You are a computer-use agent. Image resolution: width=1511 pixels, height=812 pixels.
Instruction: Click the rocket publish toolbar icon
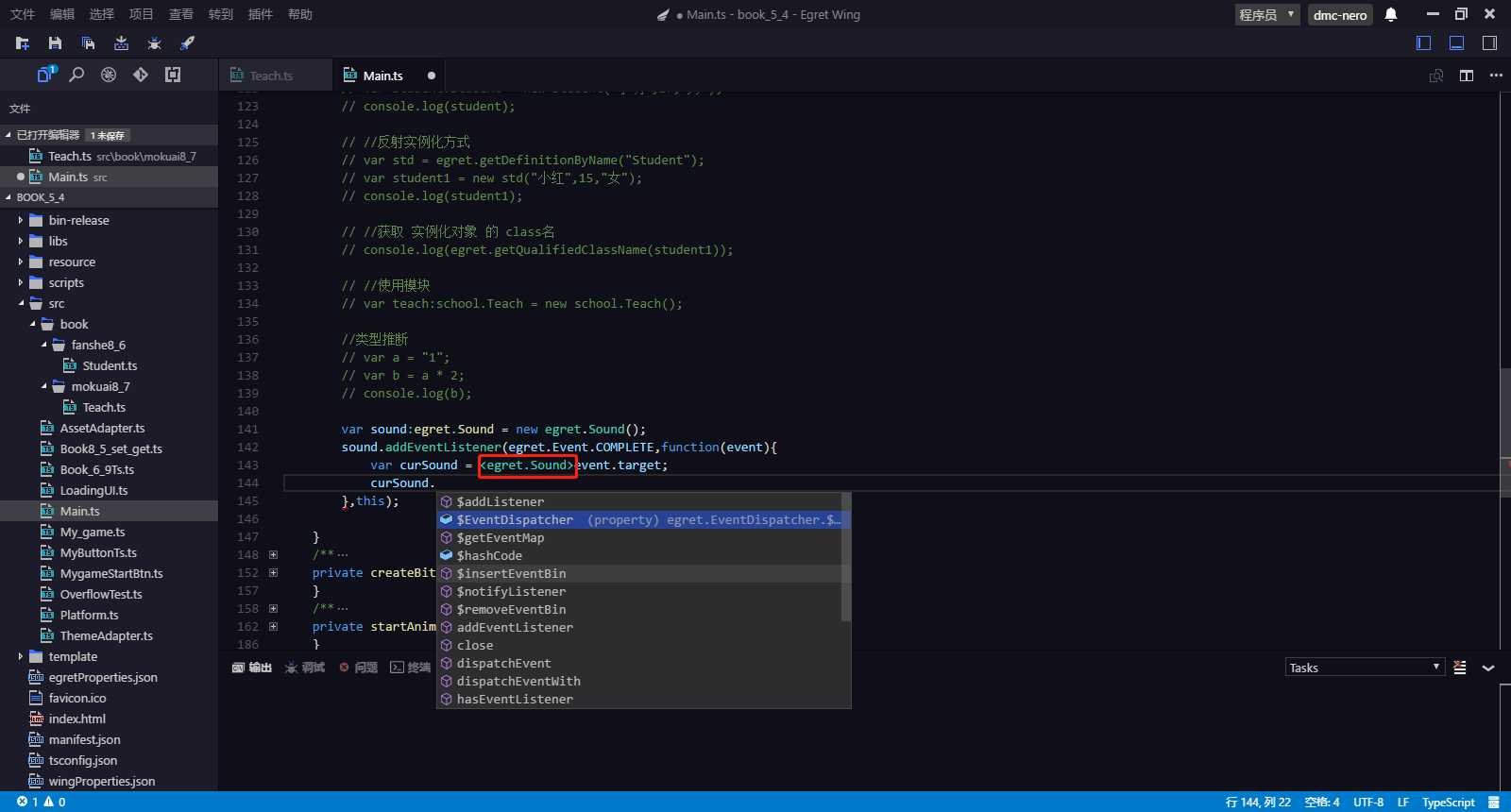(x=187, y=43)
